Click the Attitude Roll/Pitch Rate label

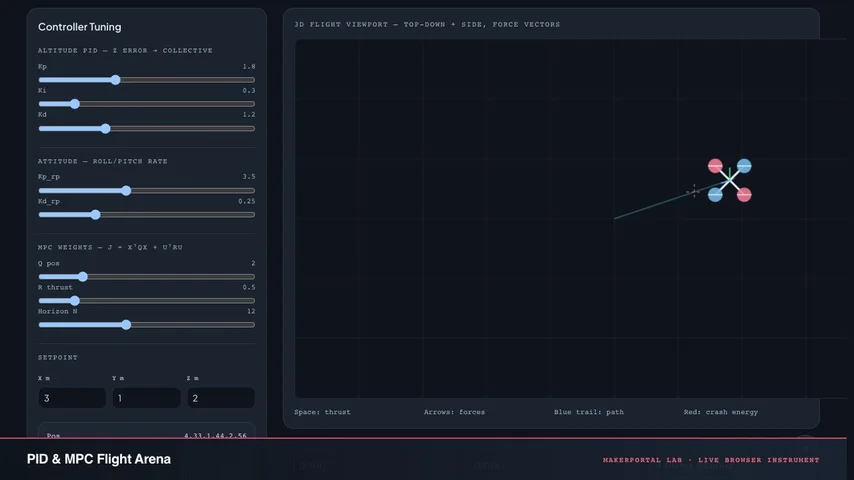102,161
